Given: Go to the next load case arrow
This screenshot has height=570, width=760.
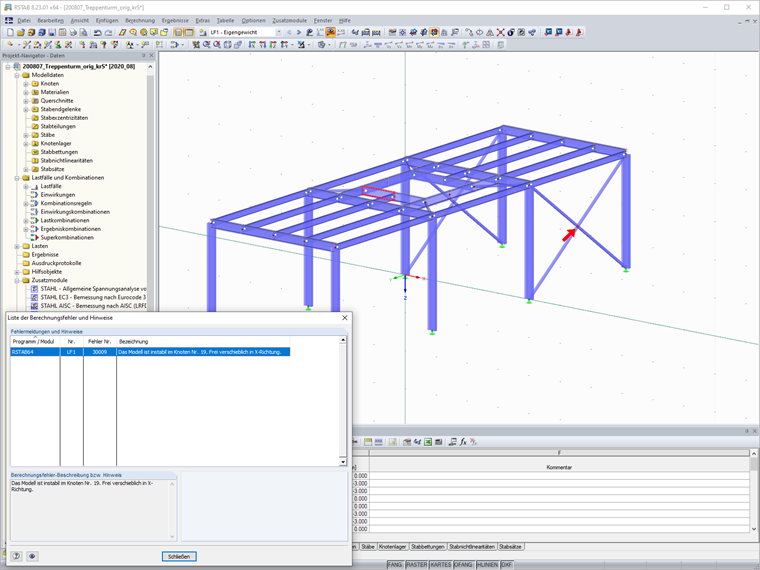Looking at the screenshot, I should tap(299, 32).
